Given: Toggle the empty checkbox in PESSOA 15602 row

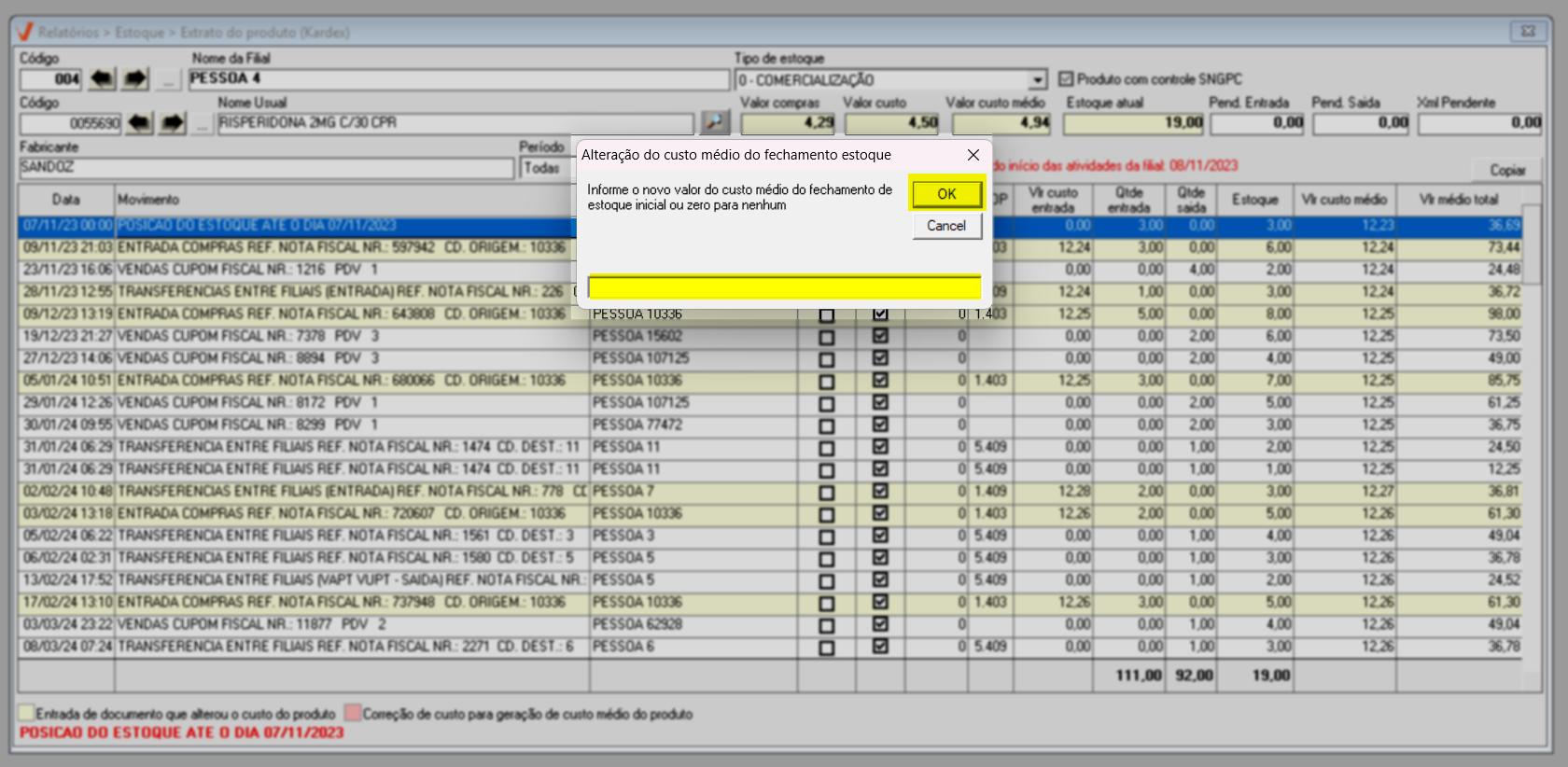Looking at the screenshot, I should (x=826, y=337).
